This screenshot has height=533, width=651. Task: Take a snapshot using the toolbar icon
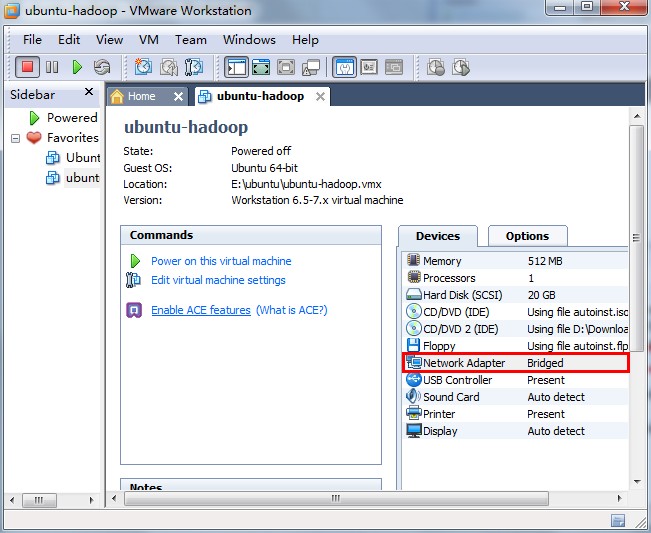pos(143,67)
